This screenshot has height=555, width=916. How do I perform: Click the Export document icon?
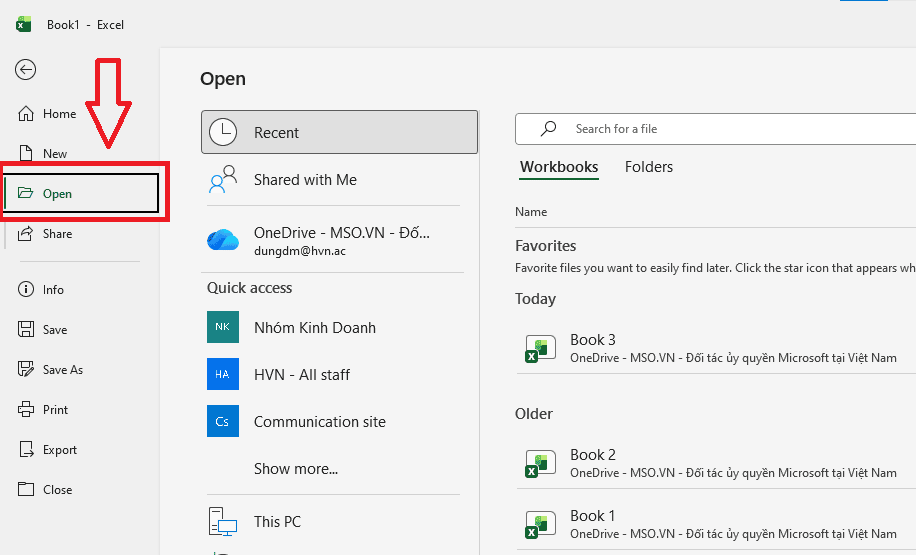click(x=26, y=449)
